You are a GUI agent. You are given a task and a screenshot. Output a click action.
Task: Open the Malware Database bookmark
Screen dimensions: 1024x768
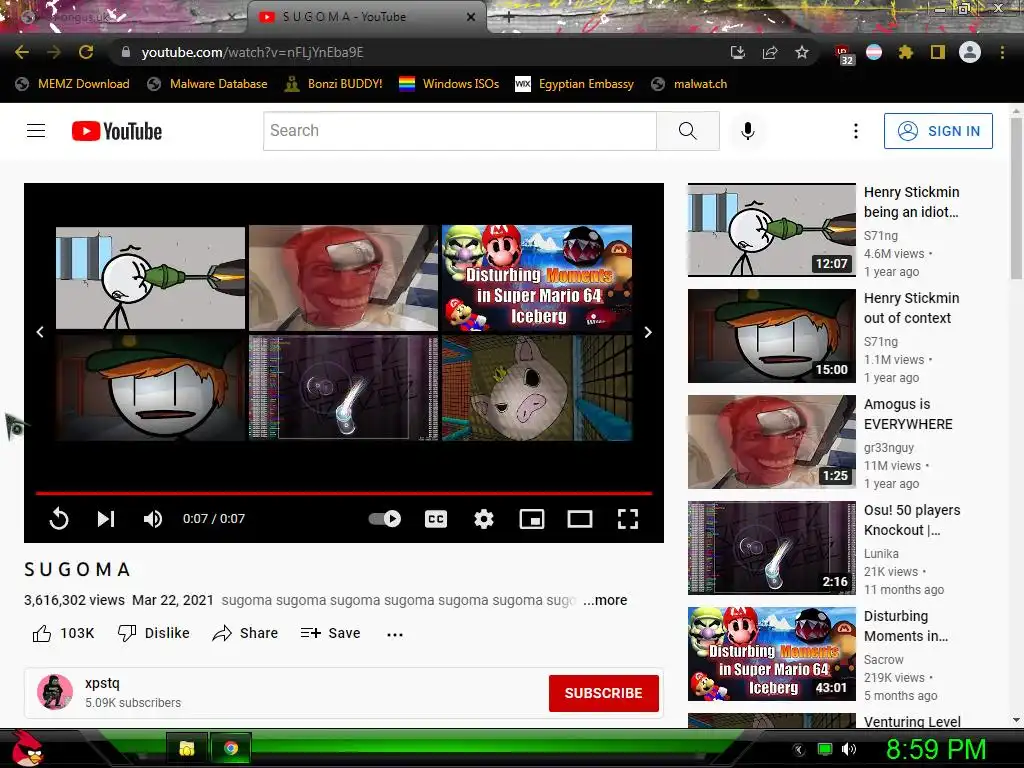[207, 84]
